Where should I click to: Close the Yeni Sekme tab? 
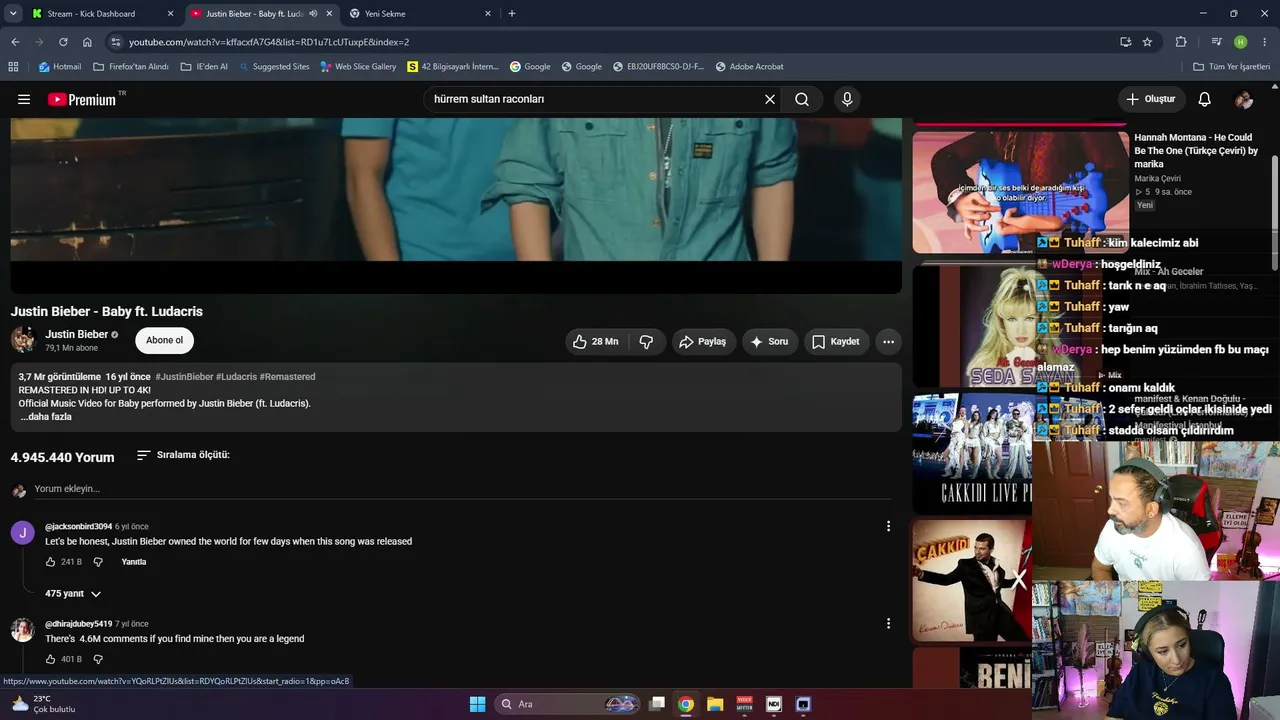pyautogui.click(x=488, y=14)
